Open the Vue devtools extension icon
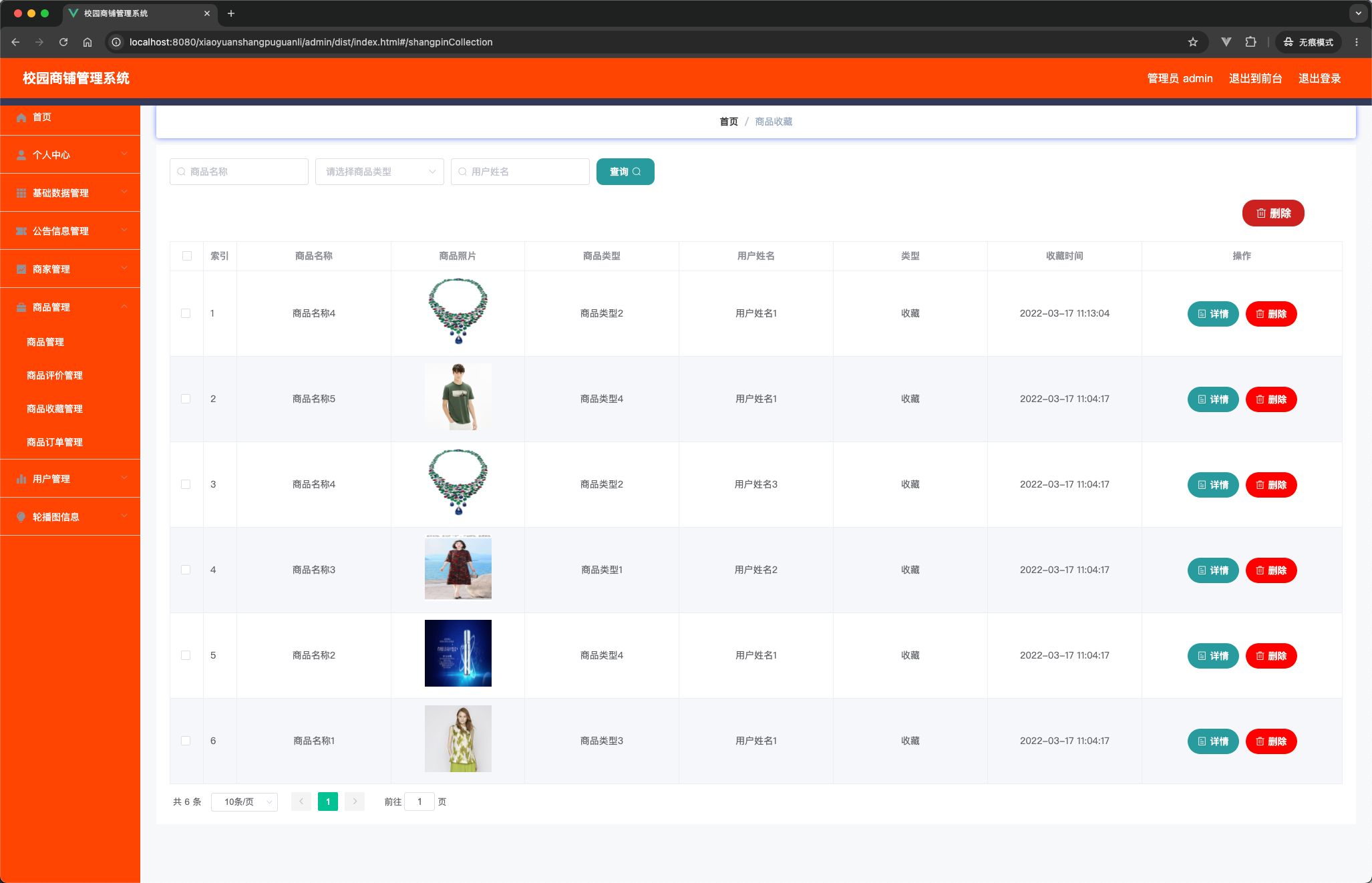 coord(1226,42)
